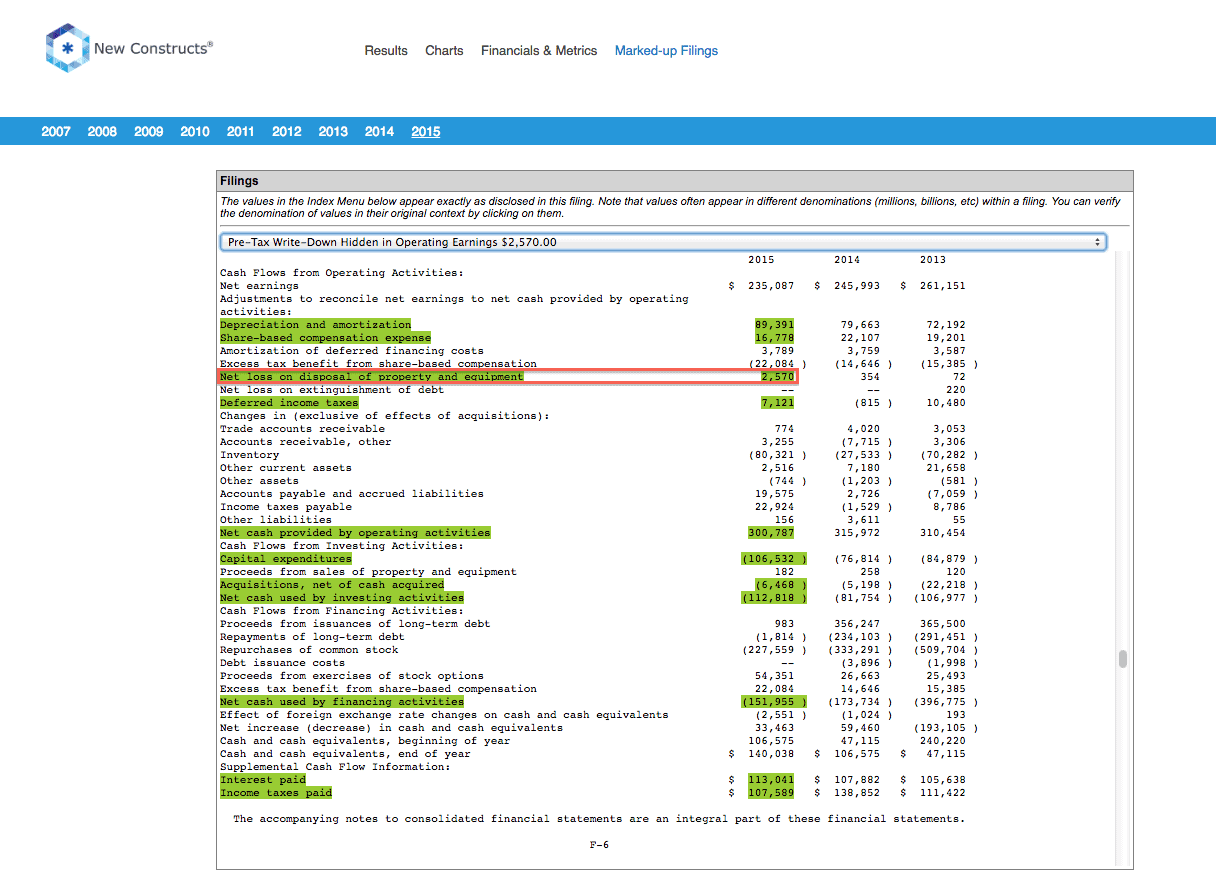Click highlighted Share-based compensation expense label
Image resolution: width=1216 pixels, height=887 pixels.
[x=325, y=338]
